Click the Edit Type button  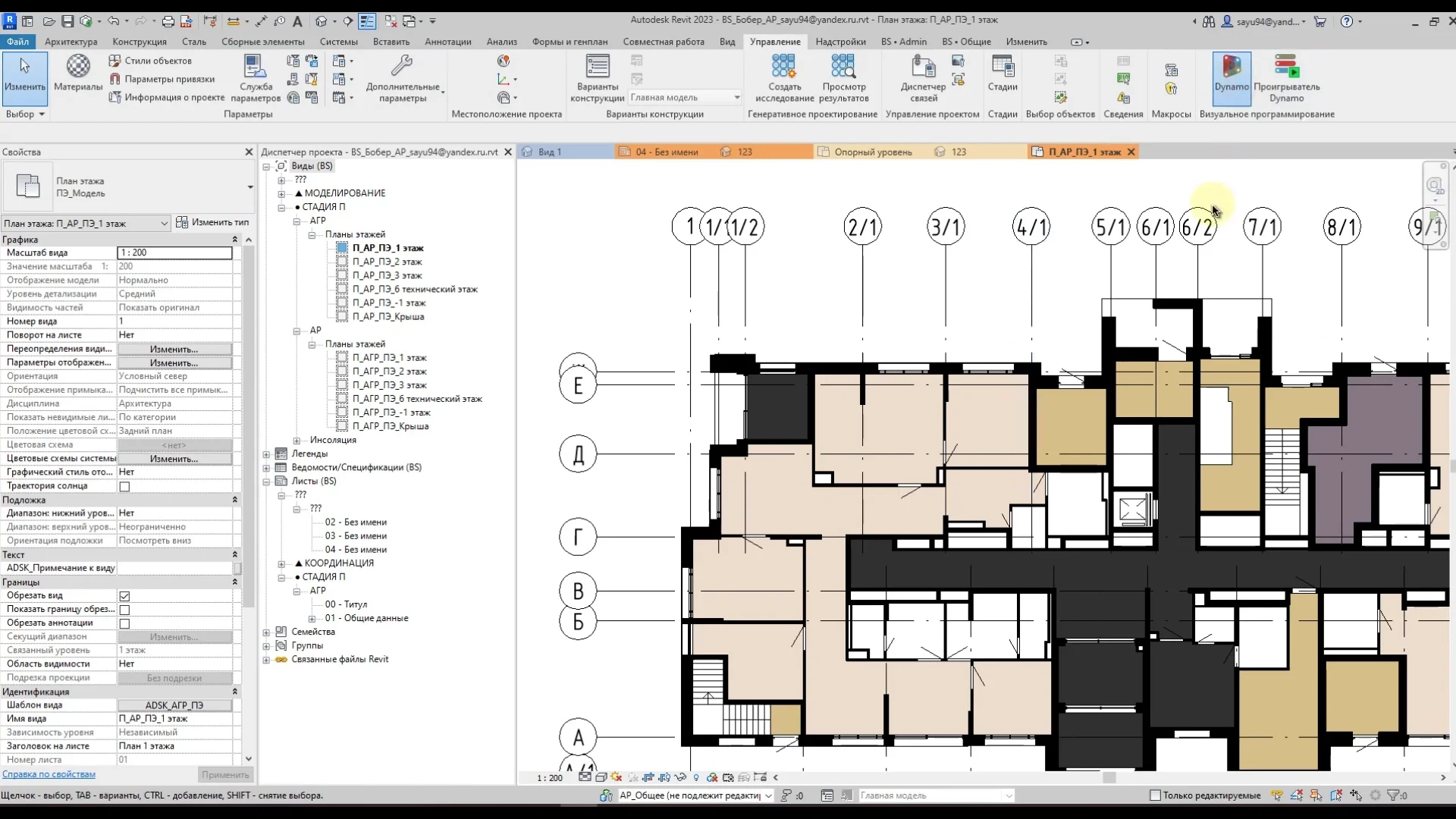point(212,222)
